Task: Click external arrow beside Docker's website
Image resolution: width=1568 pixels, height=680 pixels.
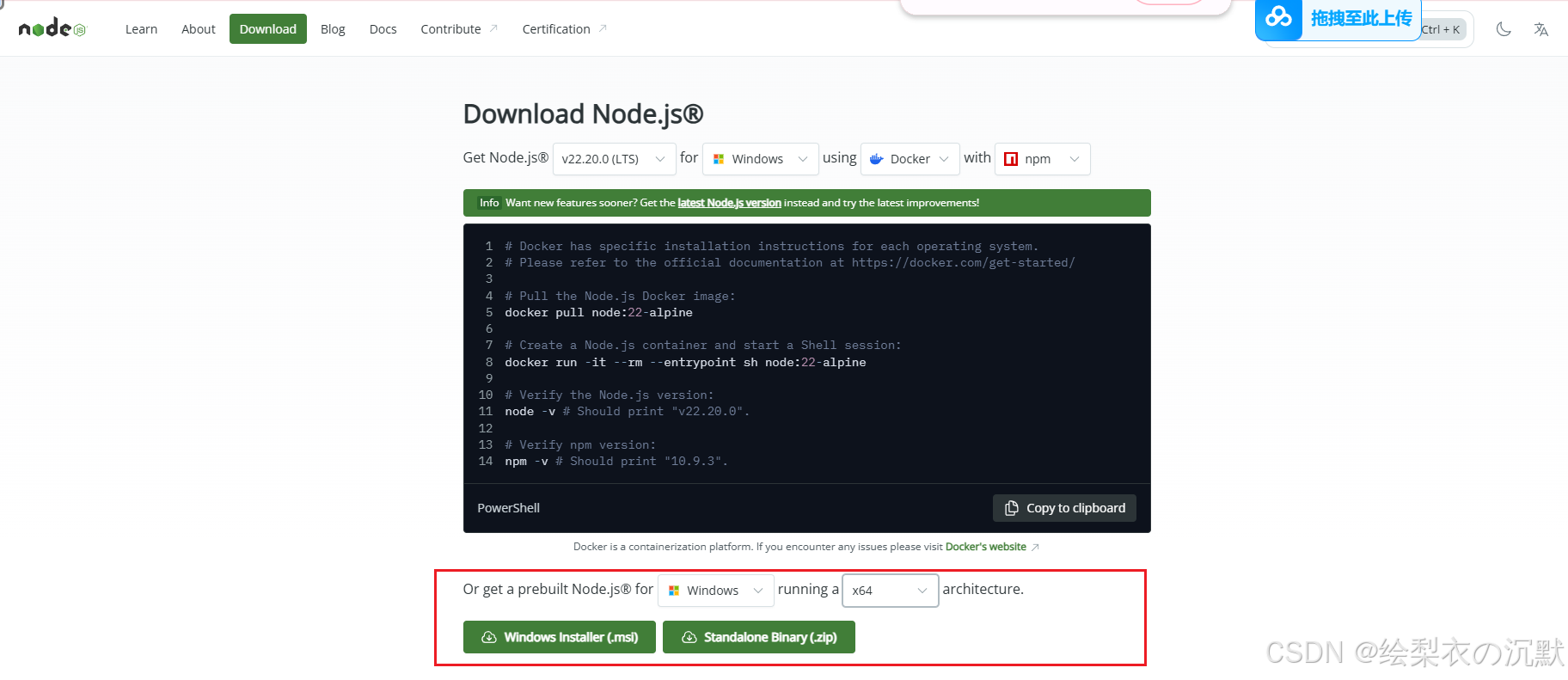Action: [x=1035, y=547]
